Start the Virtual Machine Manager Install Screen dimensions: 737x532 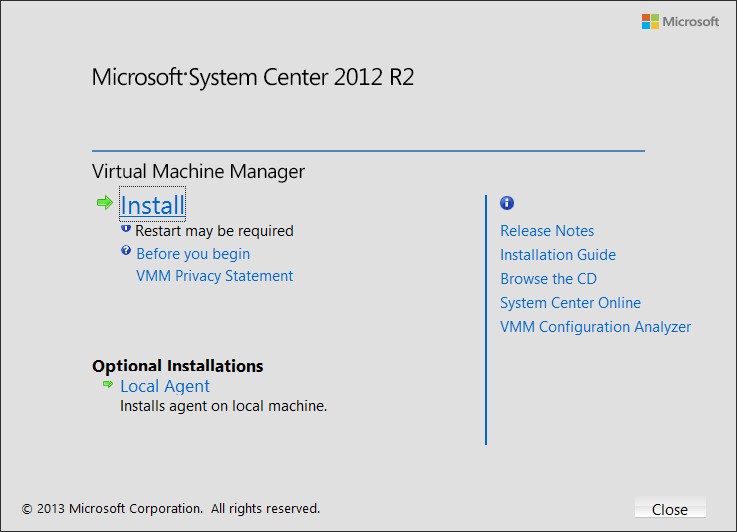[x=152, y=205]
